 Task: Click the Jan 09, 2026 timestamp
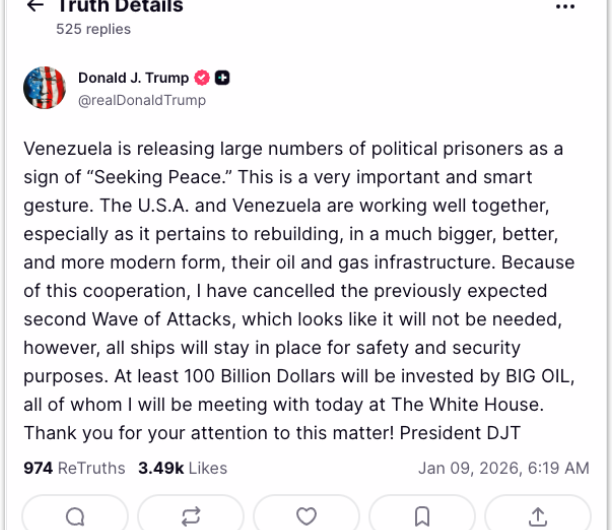point(504,468)
